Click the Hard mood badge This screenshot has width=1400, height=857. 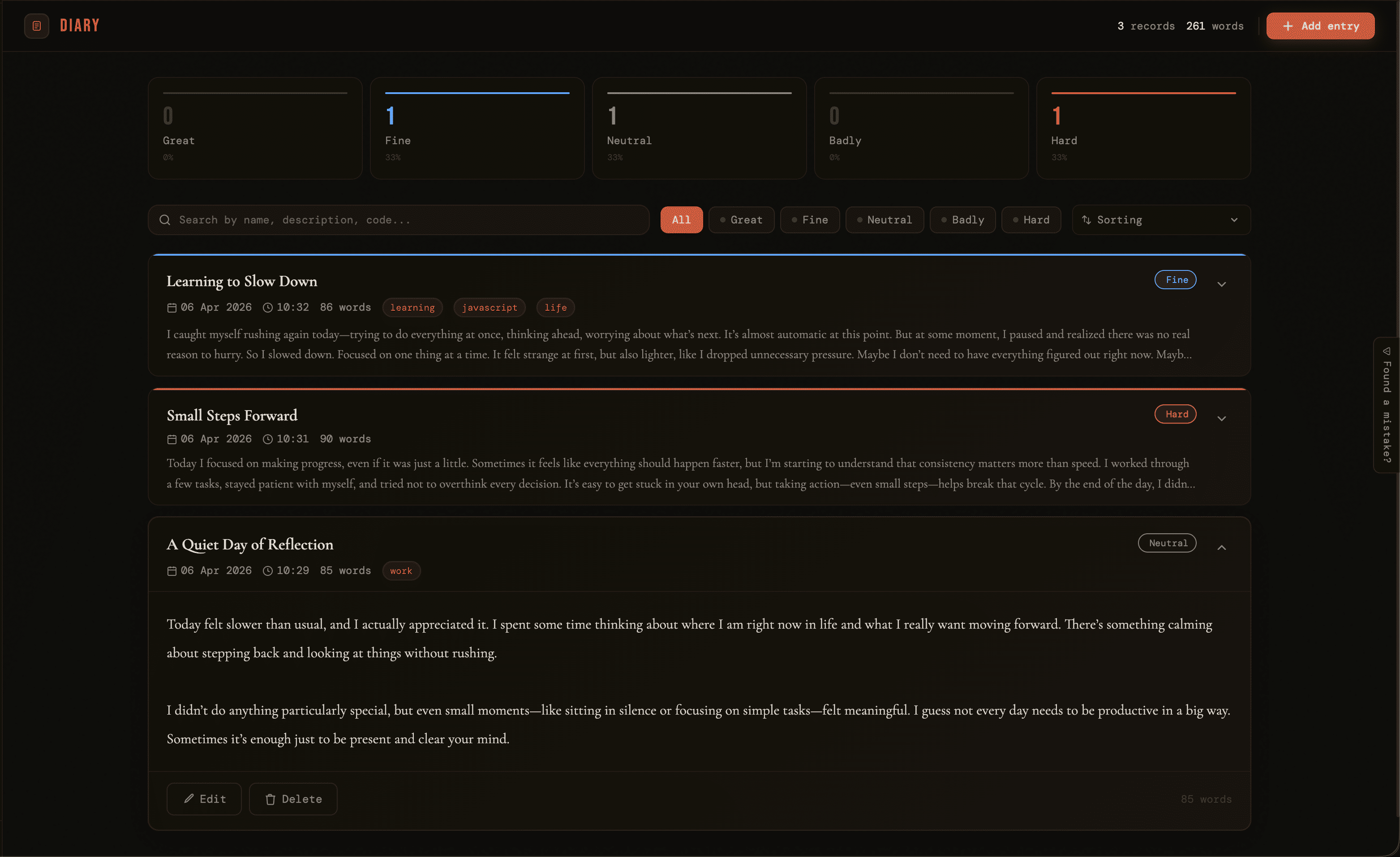(1176, 414)
